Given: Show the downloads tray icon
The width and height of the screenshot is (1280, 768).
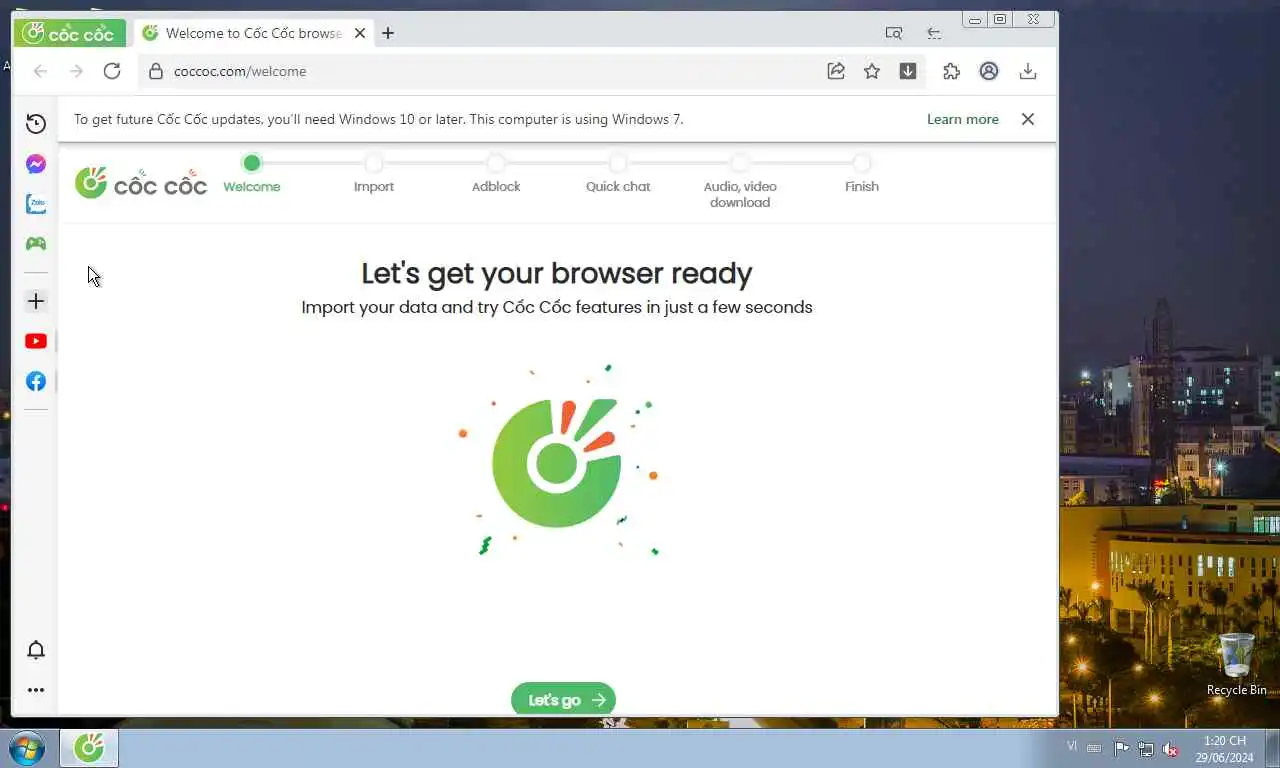Looking at the screenshot, I should 1028,71.
